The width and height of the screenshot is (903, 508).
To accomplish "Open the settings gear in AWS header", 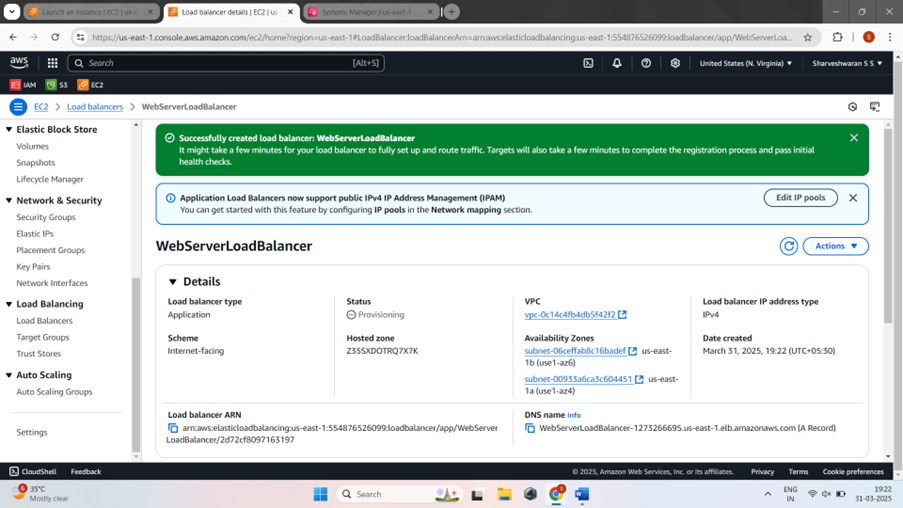I will (x=675, y=63).
